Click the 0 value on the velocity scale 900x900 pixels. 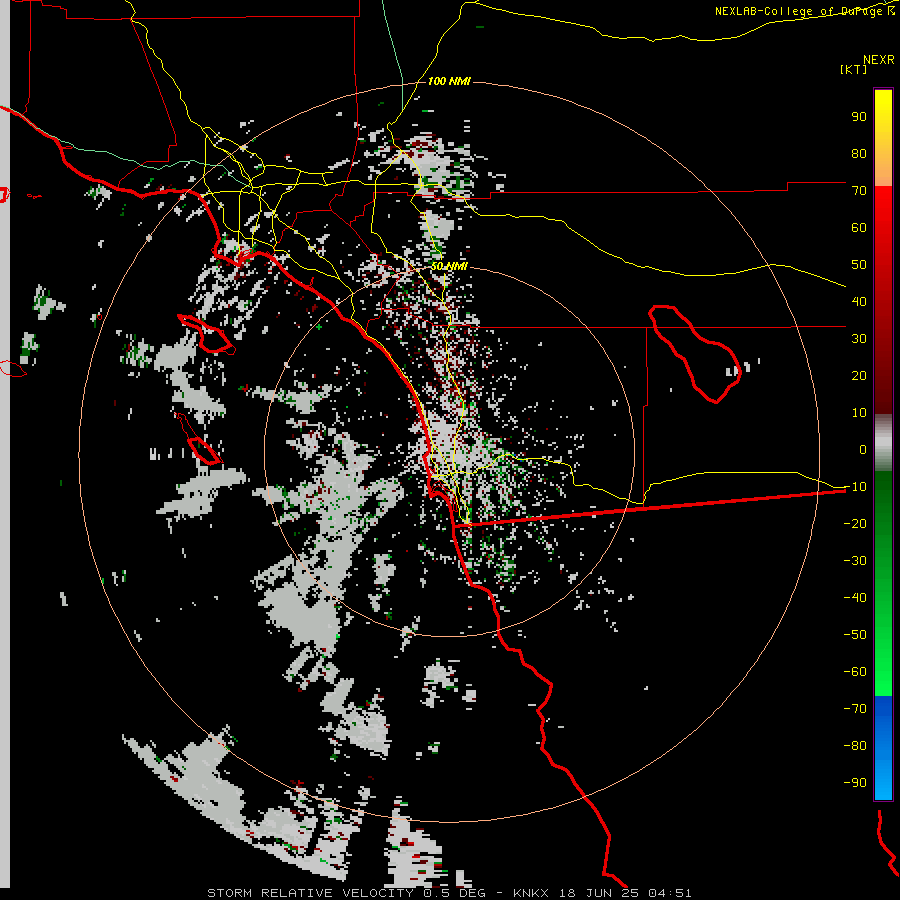tap(863, 449)
